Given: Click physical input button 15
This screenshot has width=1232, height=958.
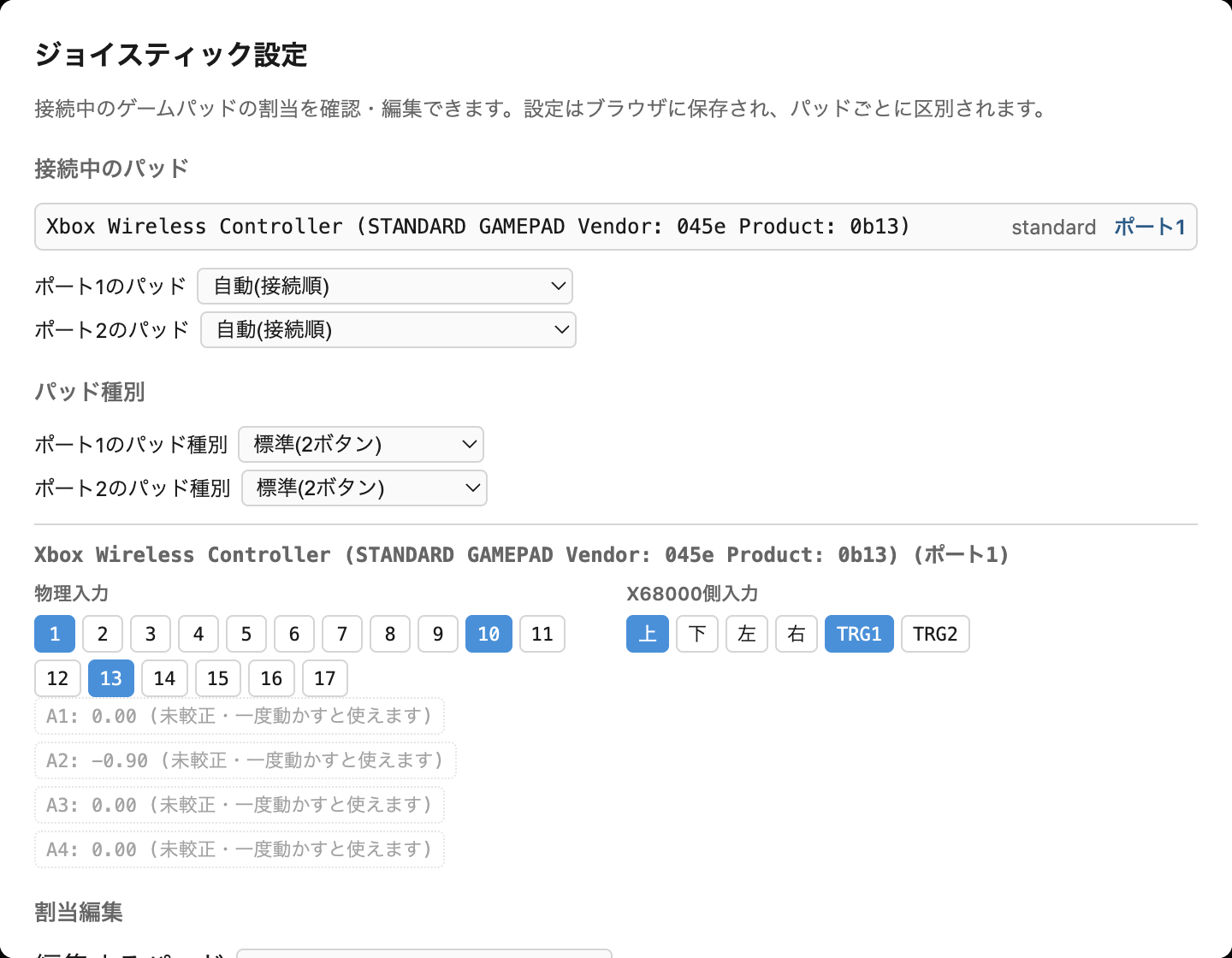Looking at the screenshot, I should (218, 678).
